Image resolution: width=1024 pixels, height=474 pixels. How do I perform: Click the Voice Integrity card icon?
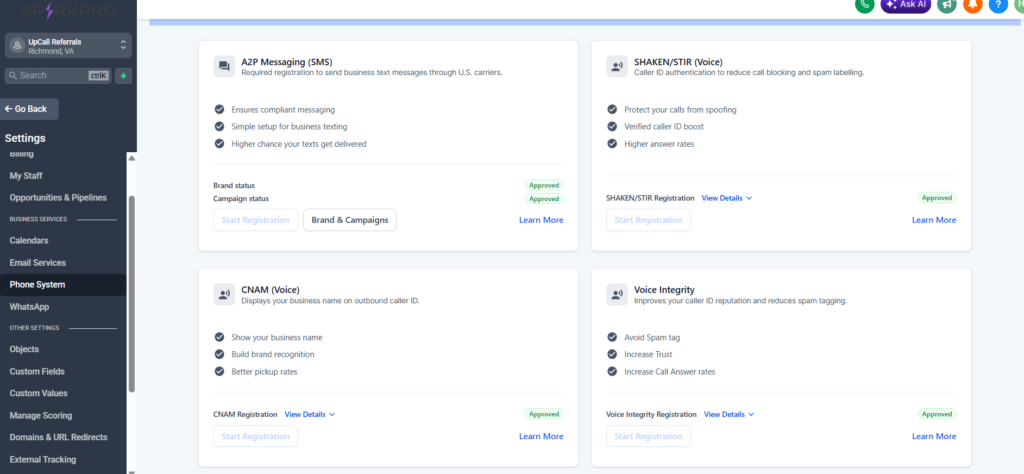tap(617, 294)
